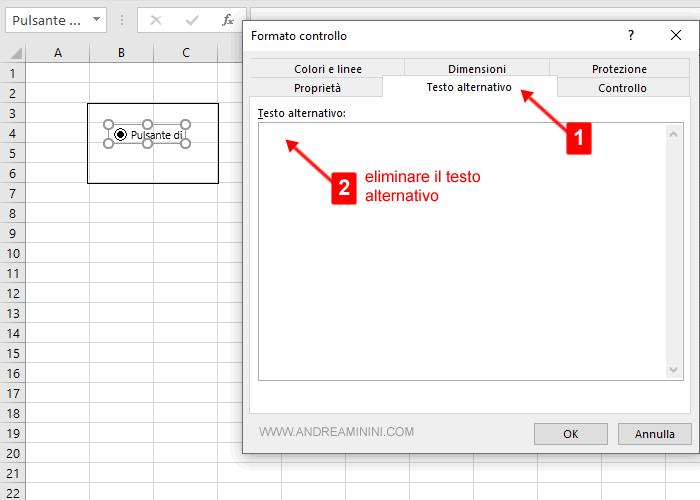Switch to the Dimensioni tab
The image size is (700, 500).
pos(477,69)
